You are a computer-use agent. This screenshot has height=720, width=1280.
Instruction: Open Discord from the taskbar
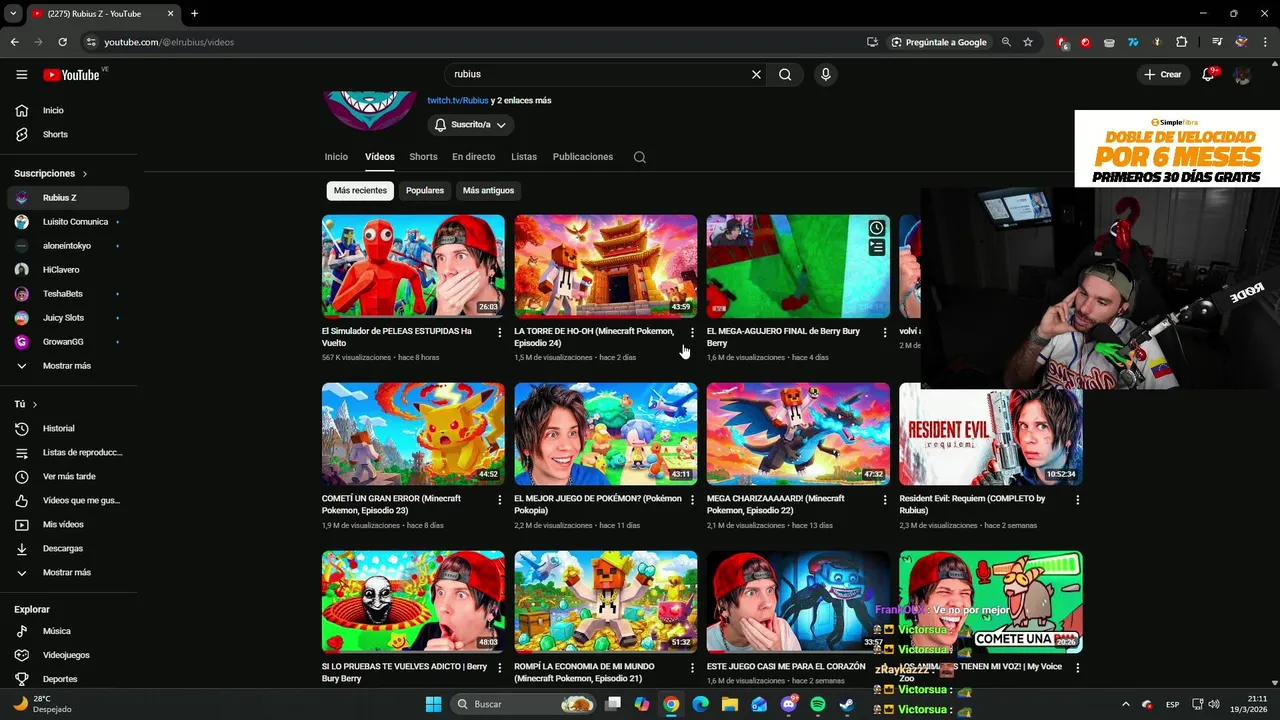[x=789, y=704]
